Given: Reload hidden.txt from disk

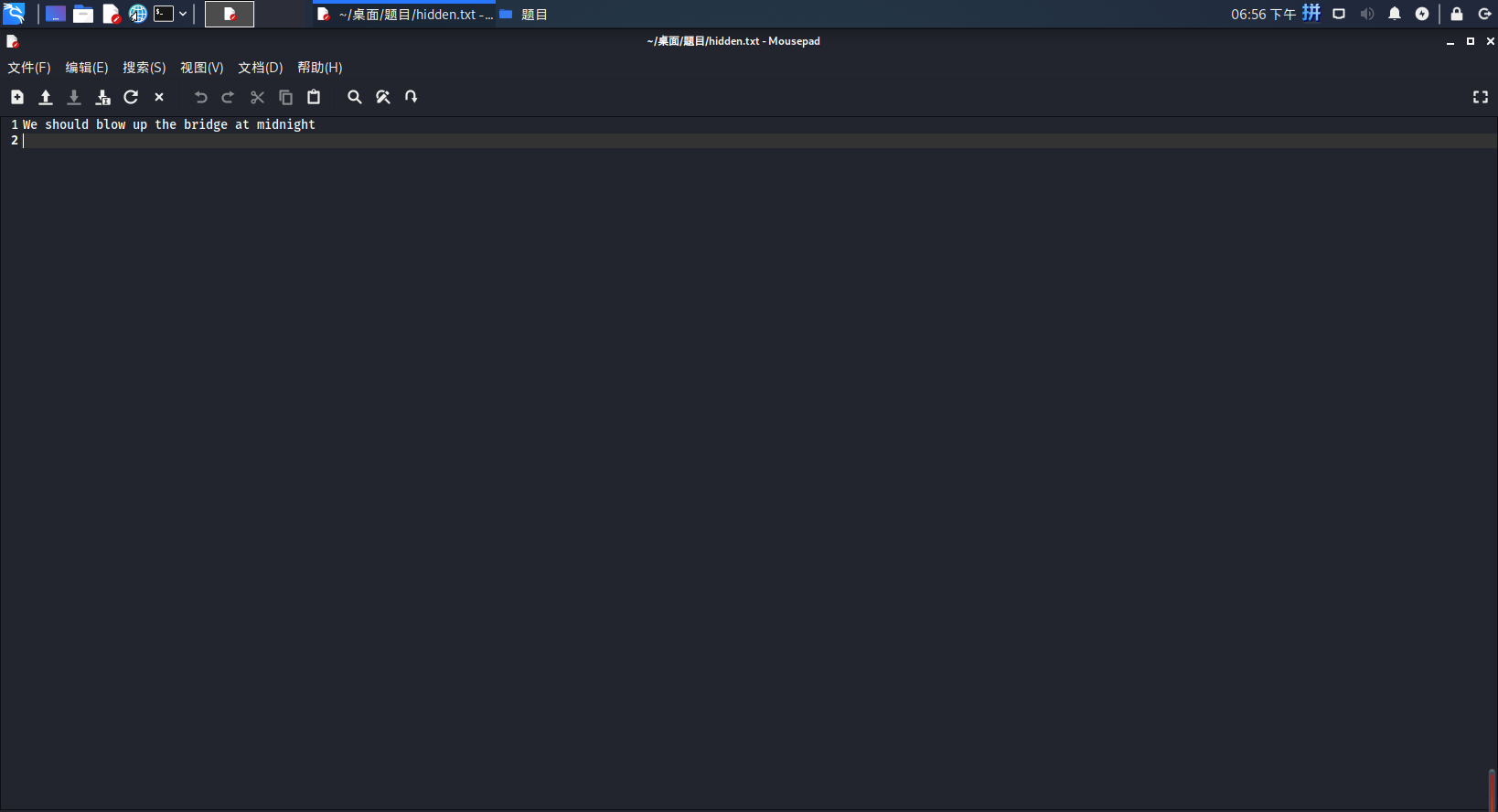Looking at the screenshot, I should (131, 97).
